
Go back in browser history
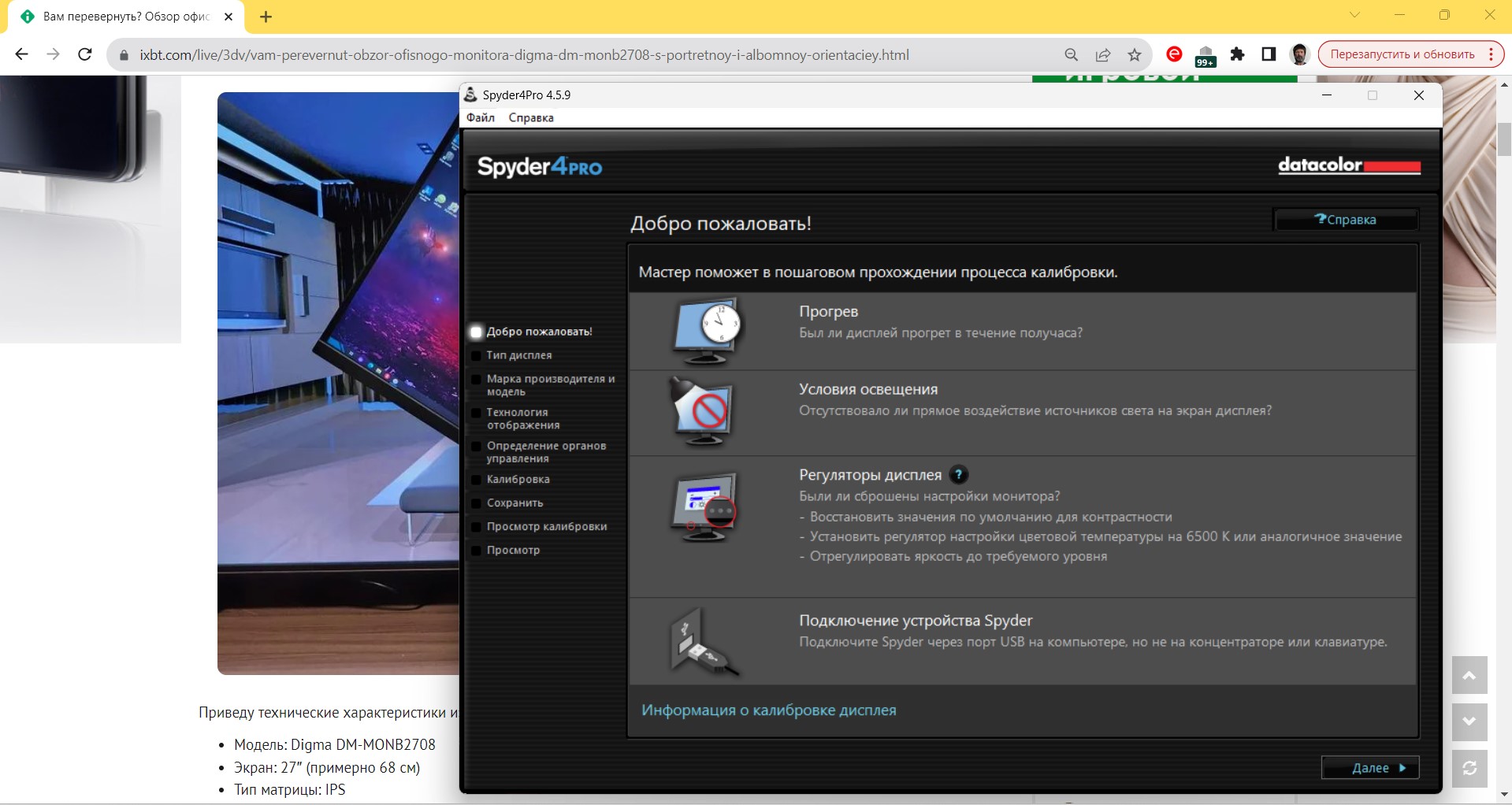(x=22, y=54)
